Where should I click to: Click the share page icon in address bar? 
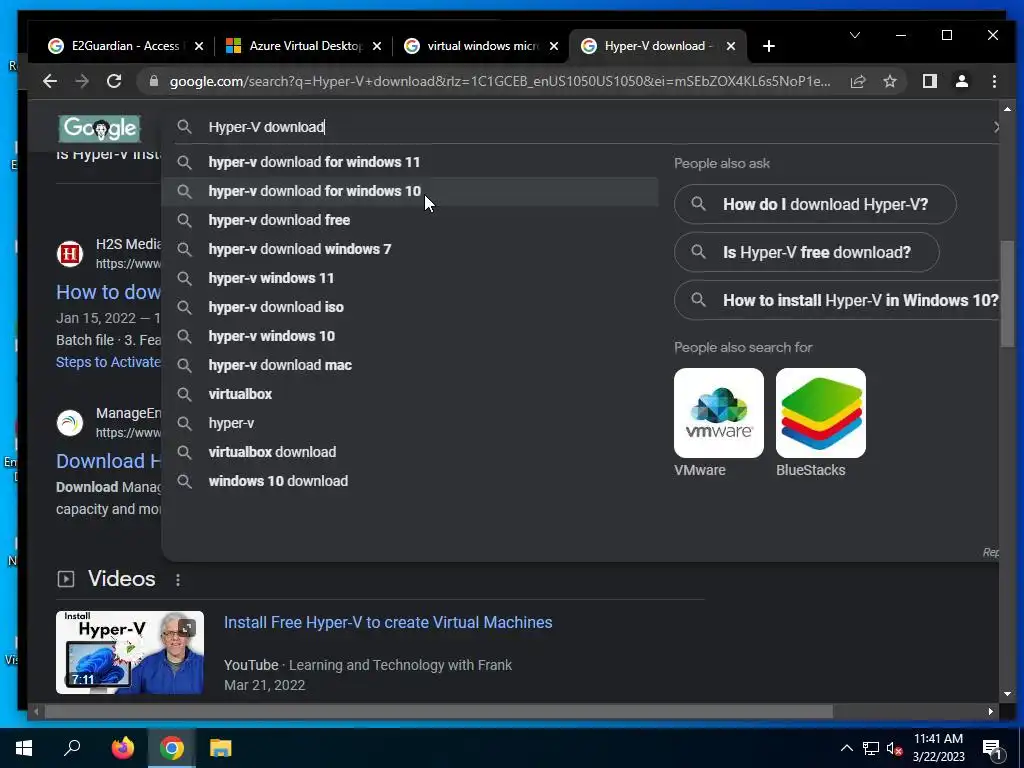(858, 82)
